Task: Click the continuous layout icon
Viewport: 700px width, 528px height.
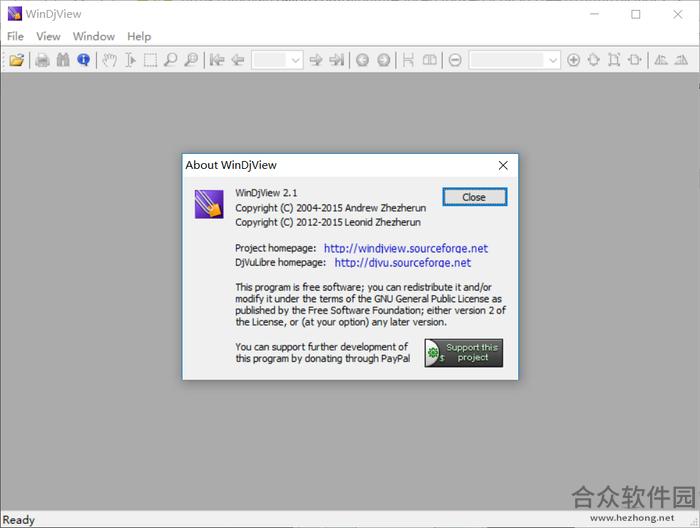Action: click(408, 60)
